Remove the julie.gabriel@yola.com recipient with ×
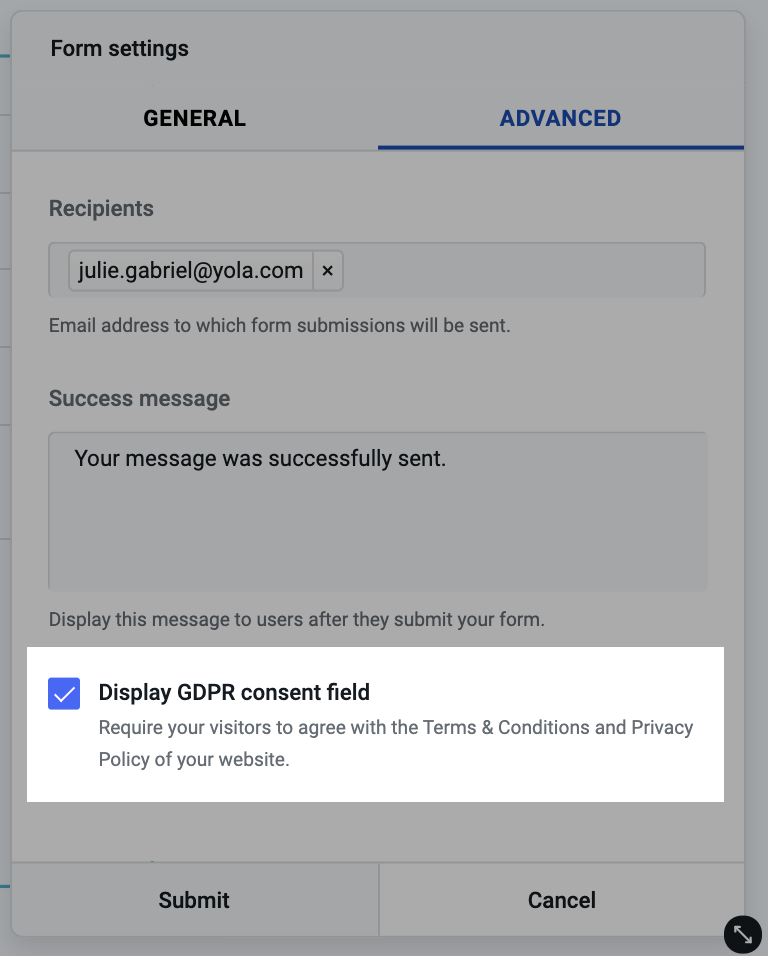This screenshot has width=768, height=956. pos(328,271)
